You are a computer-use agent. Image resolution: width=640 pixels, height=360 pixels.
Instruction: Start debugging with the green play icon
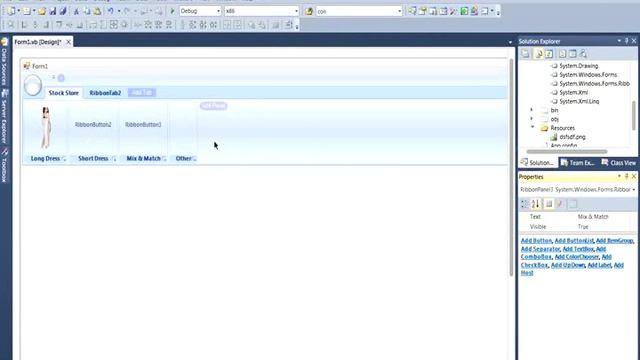(x=172, y=11)
